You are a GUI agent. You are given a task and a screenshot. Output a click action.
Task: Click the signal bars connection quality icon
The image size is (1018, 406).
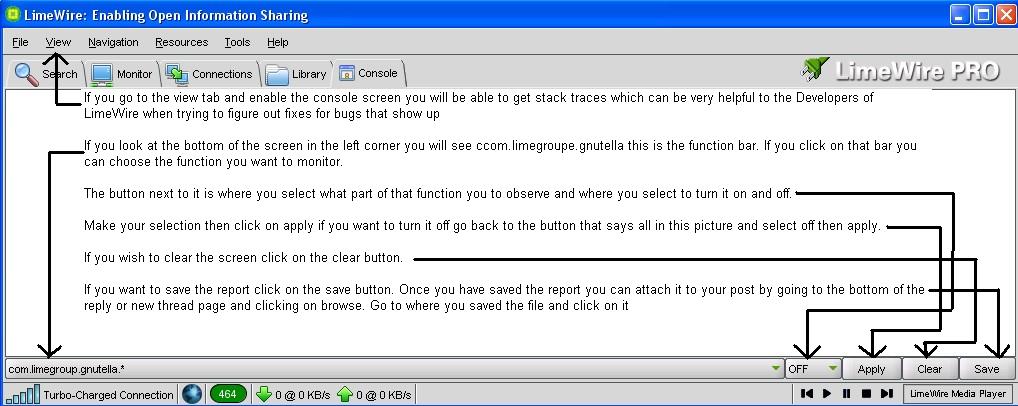pos(23,394)
